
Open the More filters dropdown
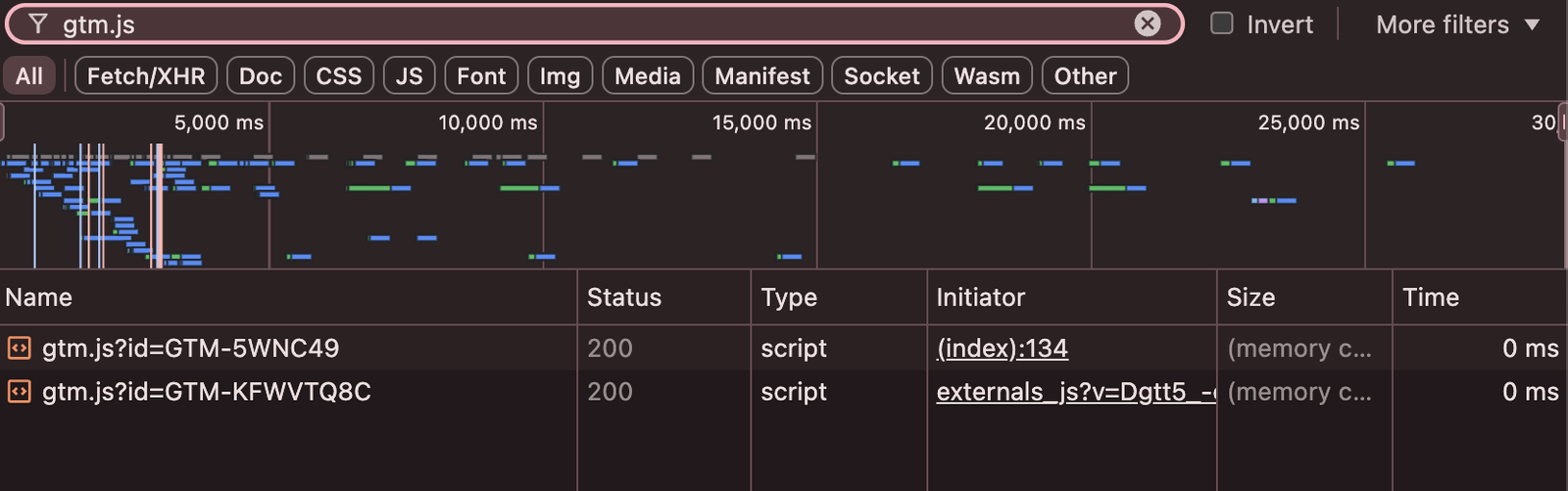[x=1456, y=25]
